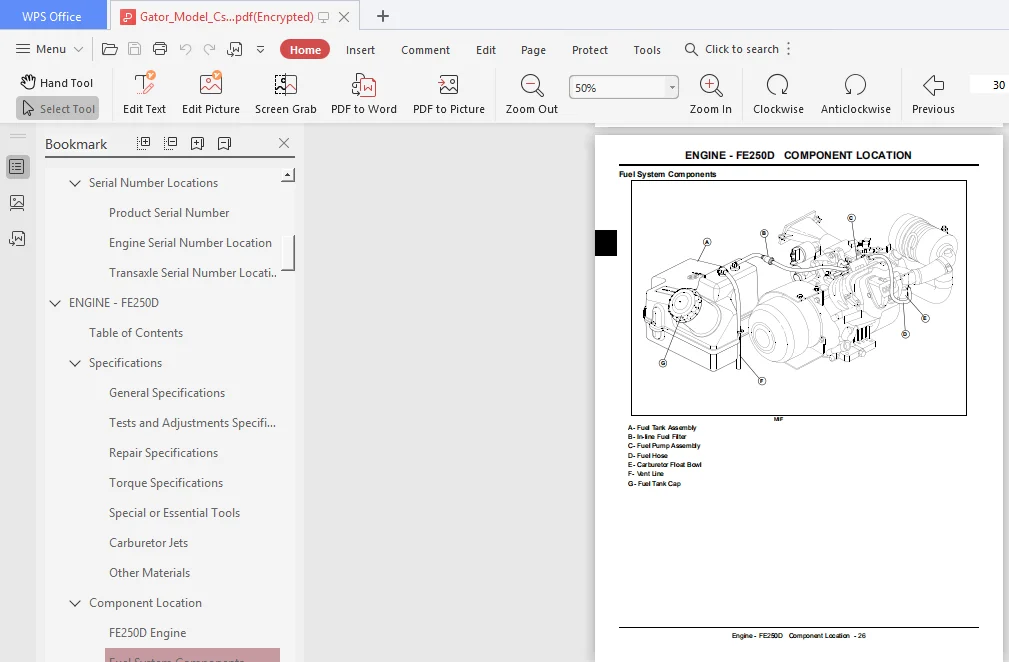Select the Hand Tool

(57, 82)
